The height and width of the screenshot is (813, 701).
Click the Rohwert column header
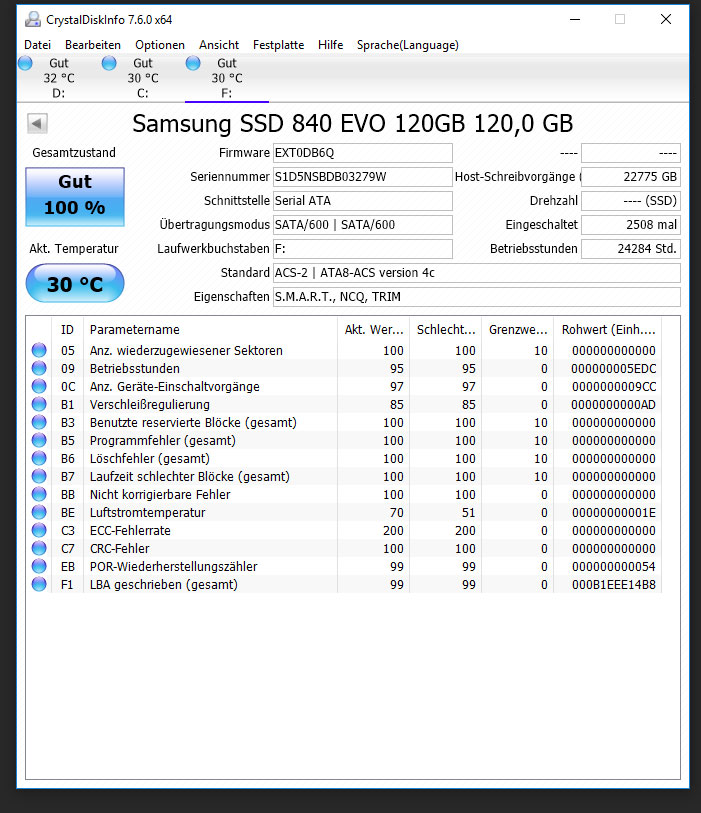[x=607, y=330]
